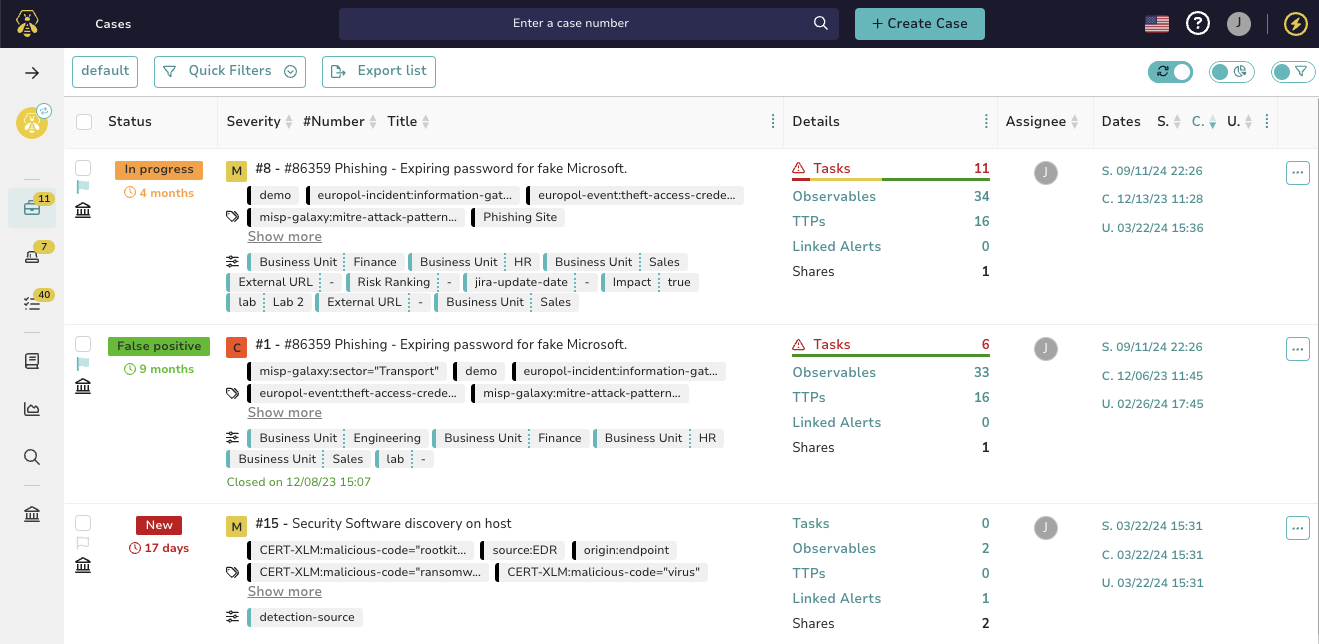Click Cases in the top navigation bar
Image resolution: width=1319 pixels, height=644 pixels.
coord(112,23)
